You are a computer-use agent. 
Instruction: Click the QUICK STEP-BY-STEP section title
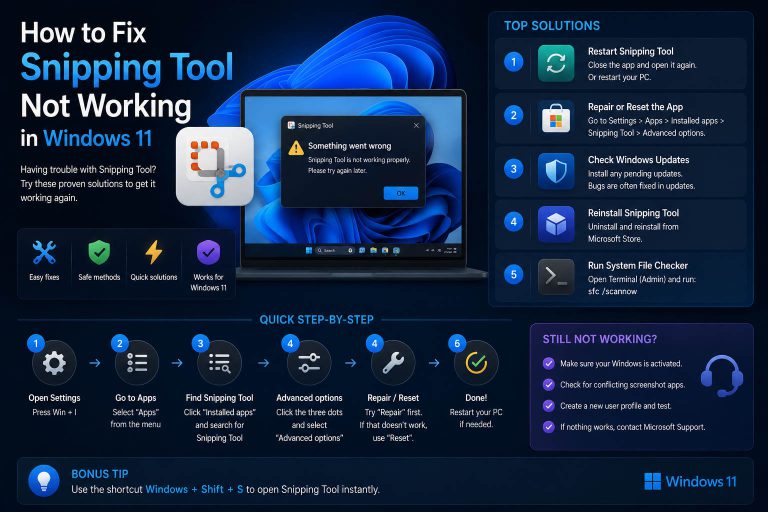tap(316, 320)
